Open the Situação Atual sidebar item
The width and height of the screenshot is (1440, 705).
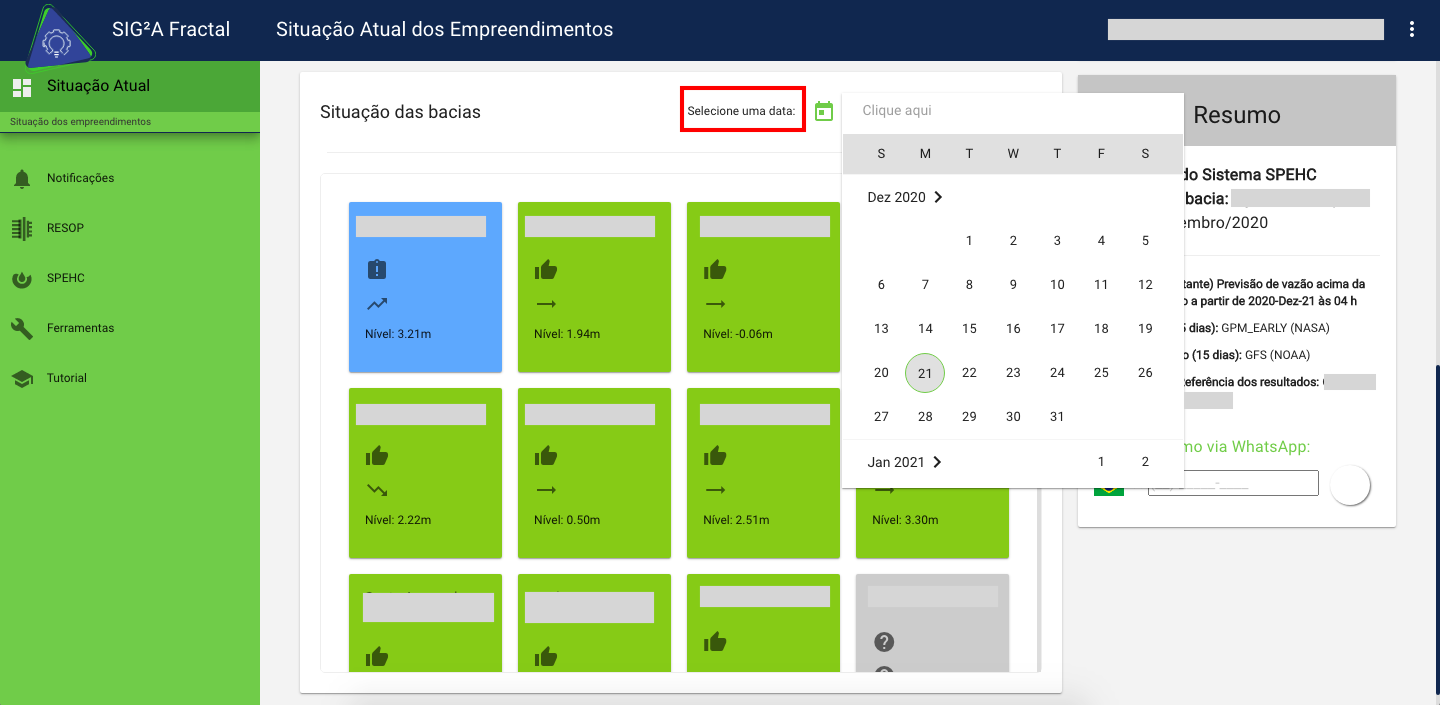pos(130,86)
